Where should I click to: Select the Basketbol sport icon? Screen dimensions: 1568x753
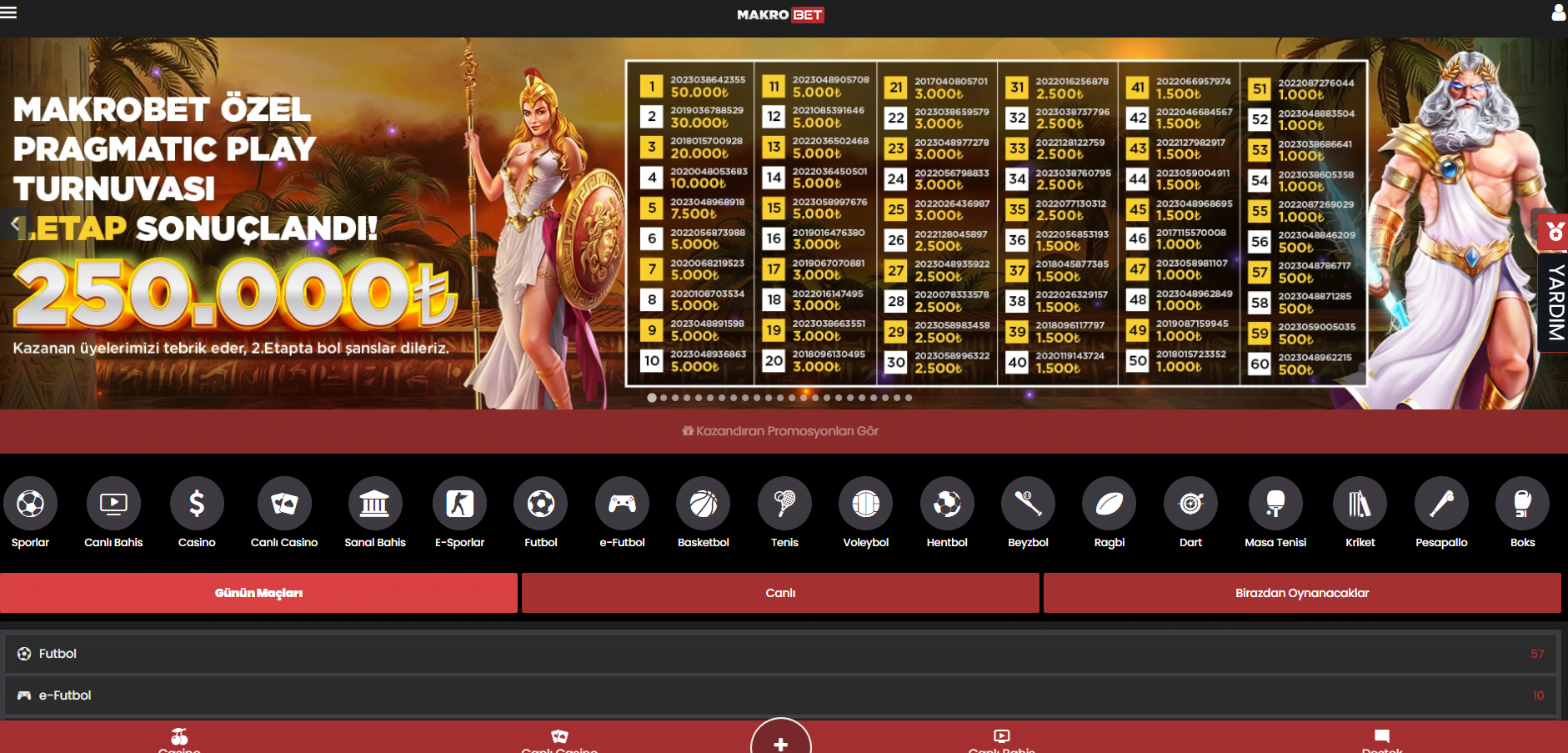point(703,504)
